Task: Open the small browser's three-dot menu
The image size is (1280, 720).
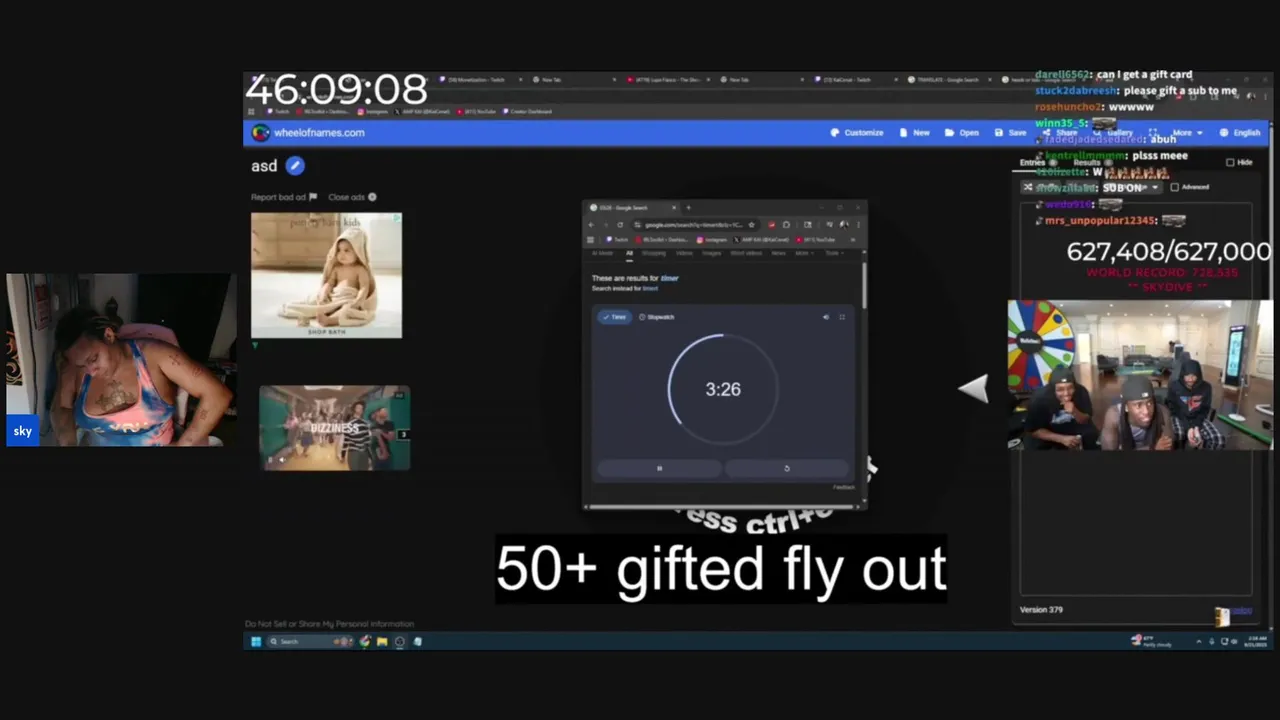Action: pos(858,224)
